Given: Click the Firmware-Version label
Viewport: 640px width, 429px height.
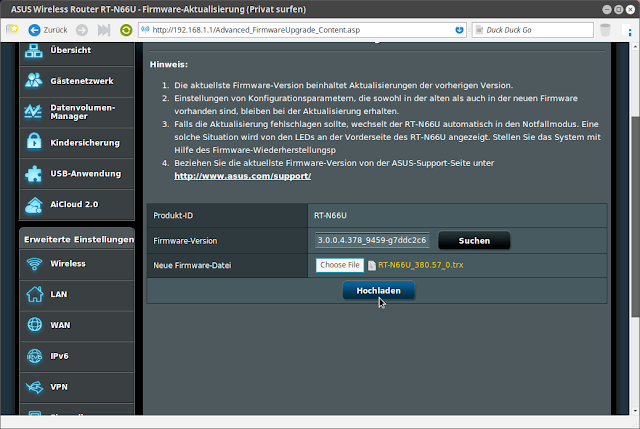Looking at the screenshot, I should pos(185,241).
